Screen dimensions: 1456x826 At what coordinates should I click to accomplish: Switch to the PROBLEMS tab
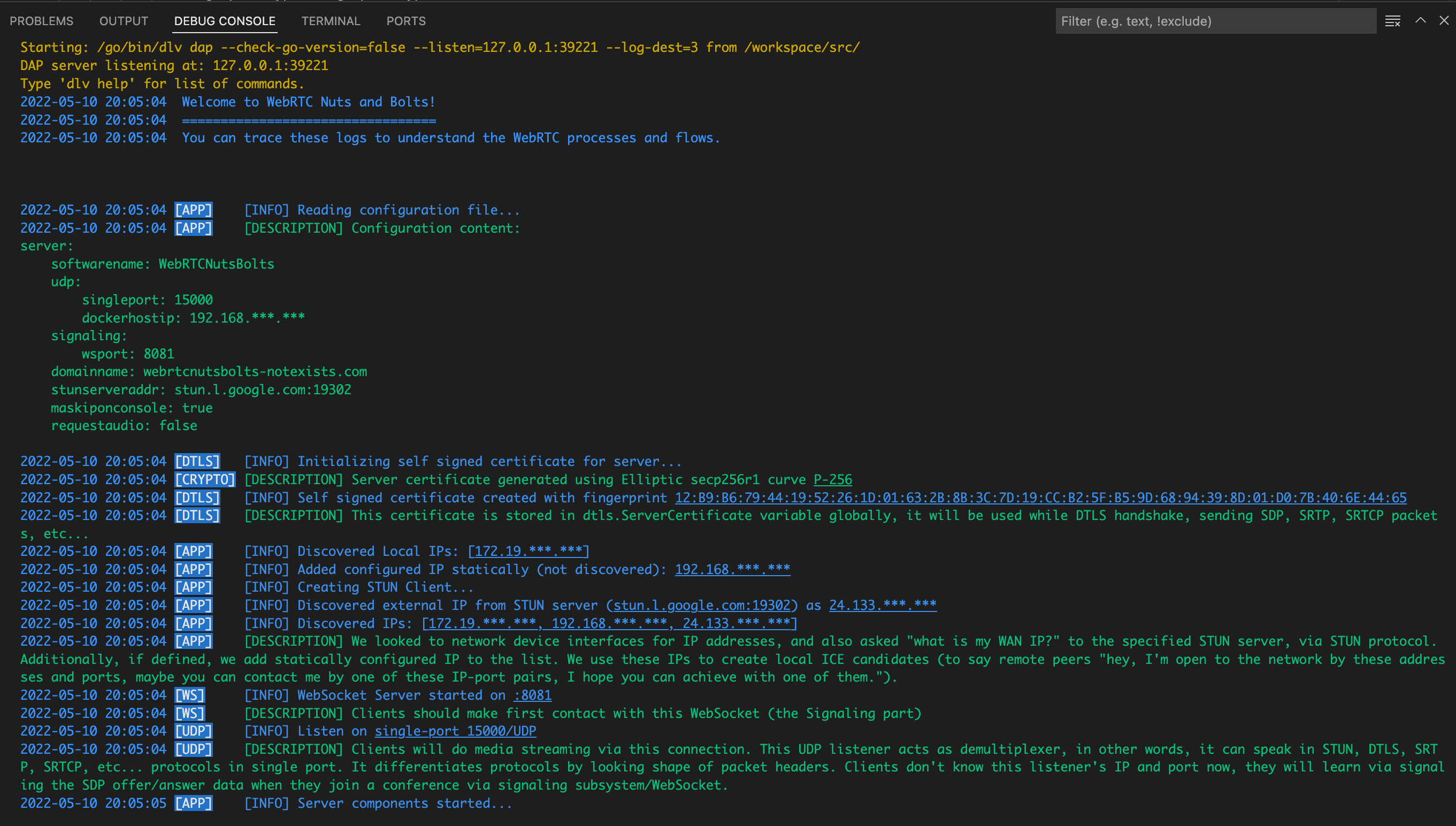41,21
